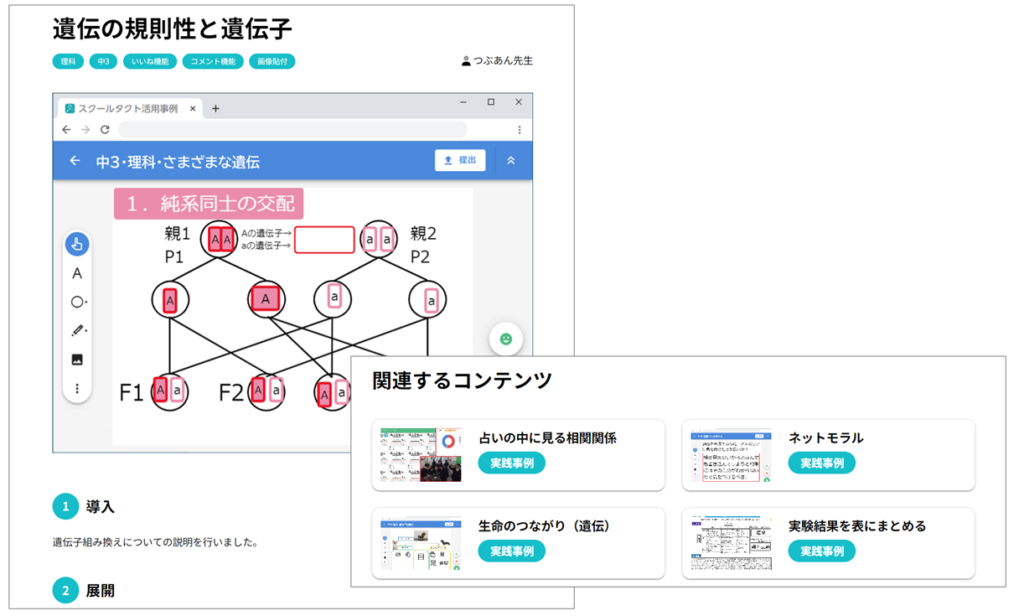Click the 提出 submit button
This screenshot has height=616, width=1024.
460,160
